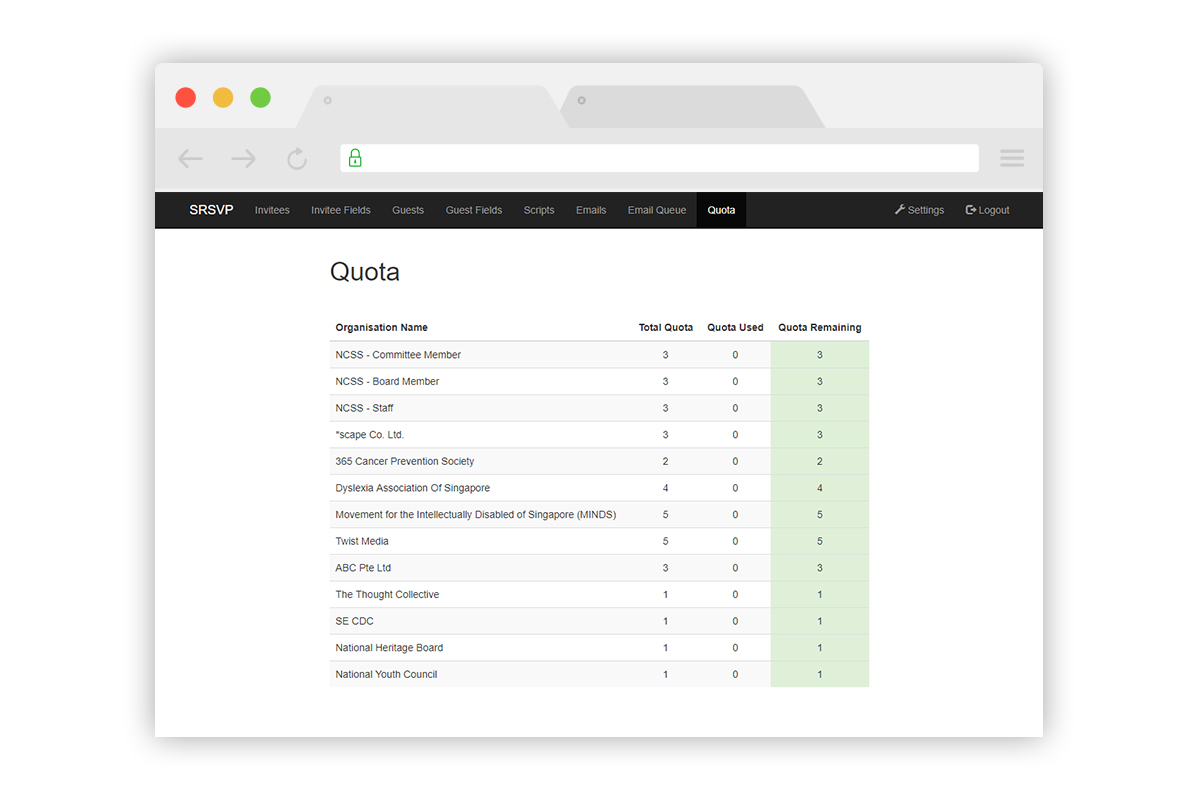The height and width of the screenshot is (800, 1200).
Task: Select the NCSS - Staff row
Action: pos(599,408)
